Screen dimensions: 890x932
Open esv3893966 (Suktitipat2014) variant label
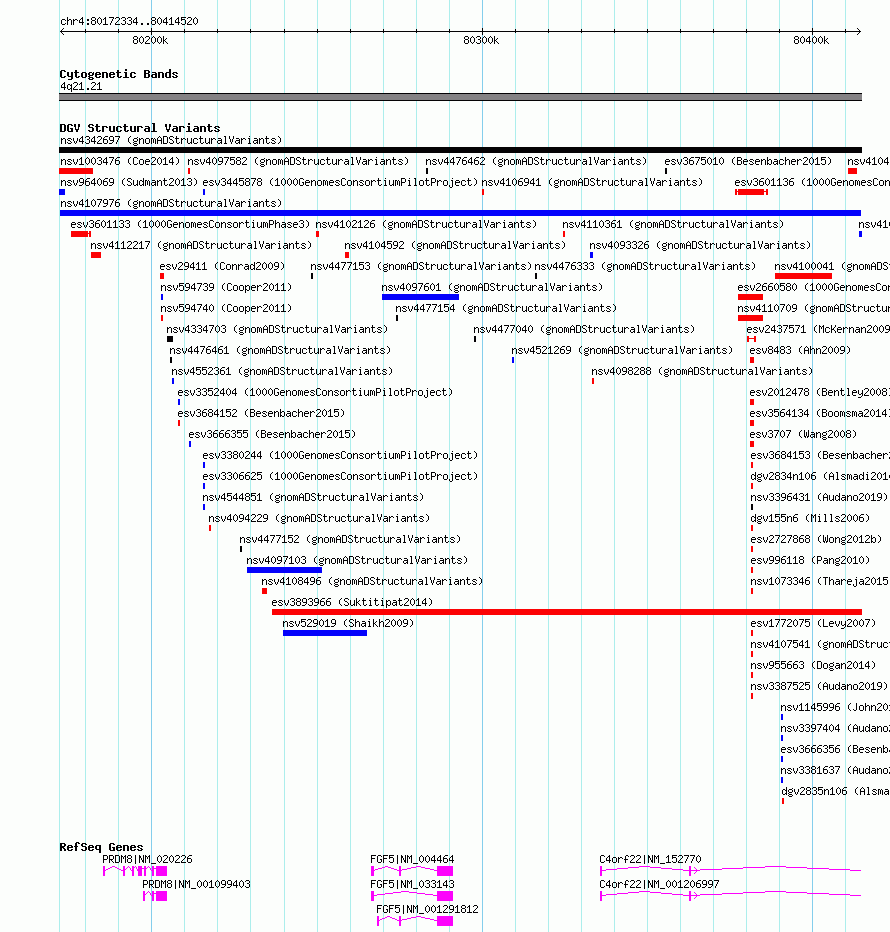coord(352,602)
